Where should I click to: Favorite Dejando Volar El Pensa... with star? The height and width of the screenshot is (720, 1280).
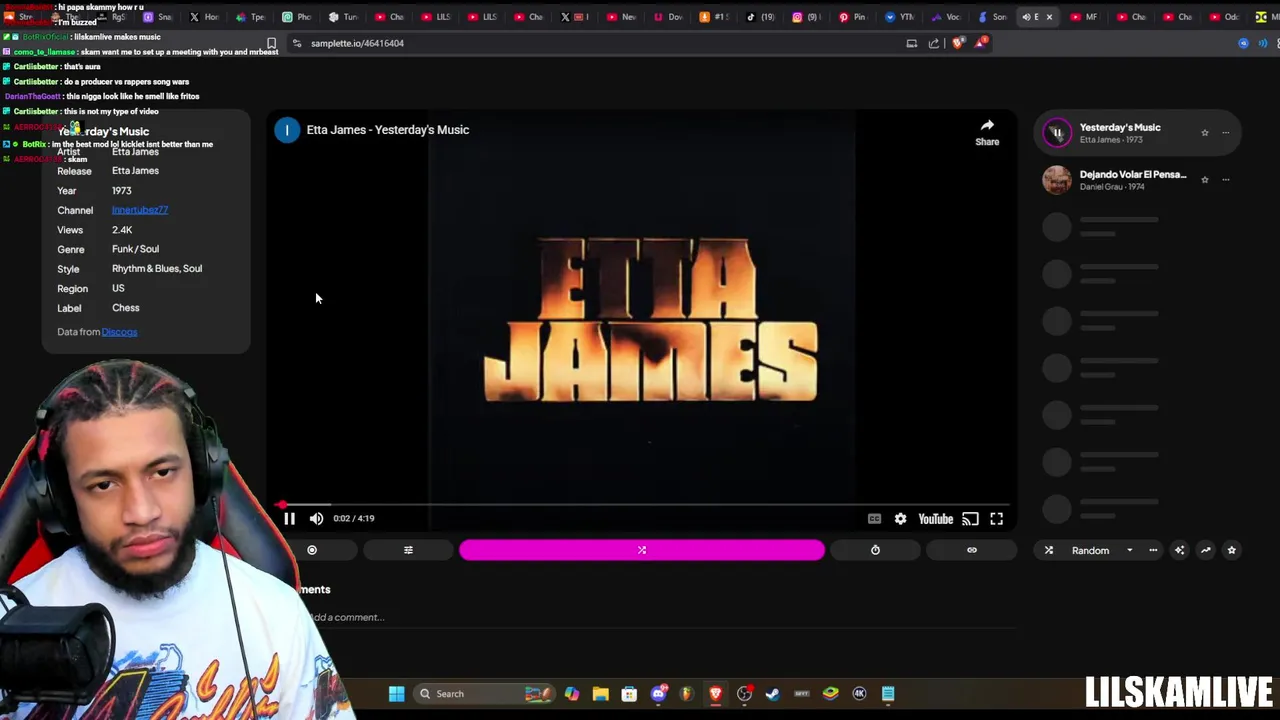(x=1205, y=180)
